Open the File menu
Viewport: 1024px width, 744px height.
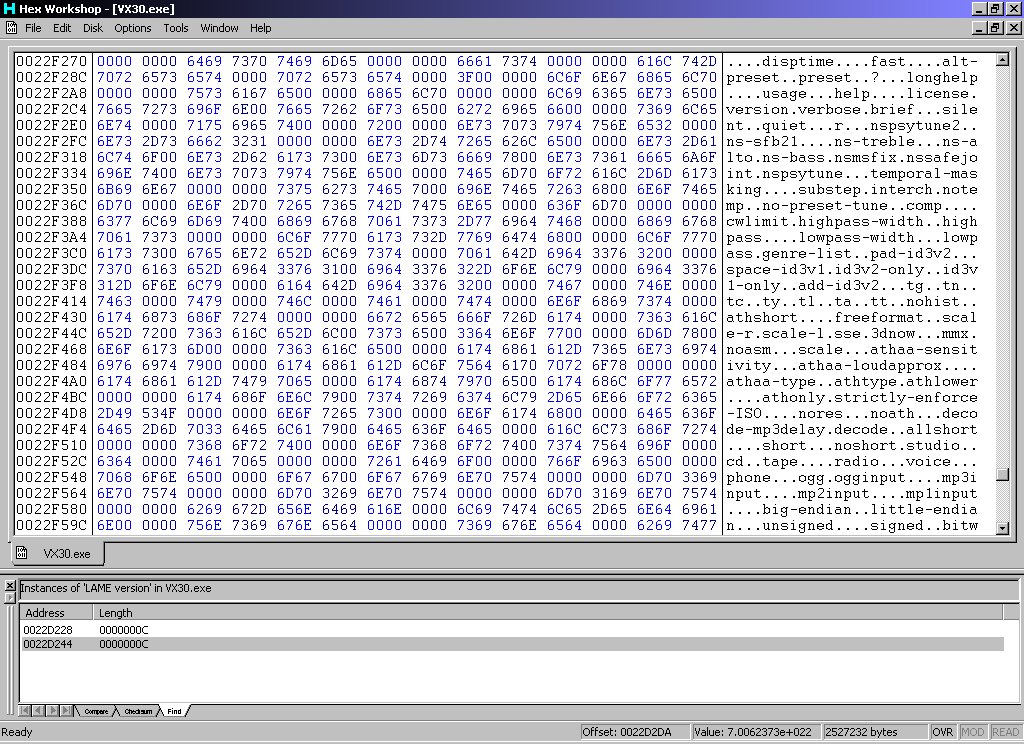coord(33,28)
